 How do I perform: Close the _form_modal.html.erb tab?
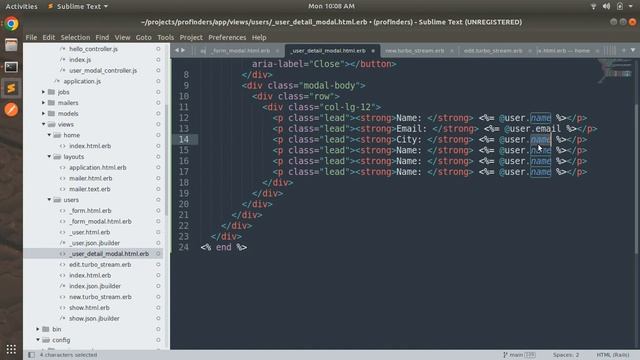(x=278, y=51)
